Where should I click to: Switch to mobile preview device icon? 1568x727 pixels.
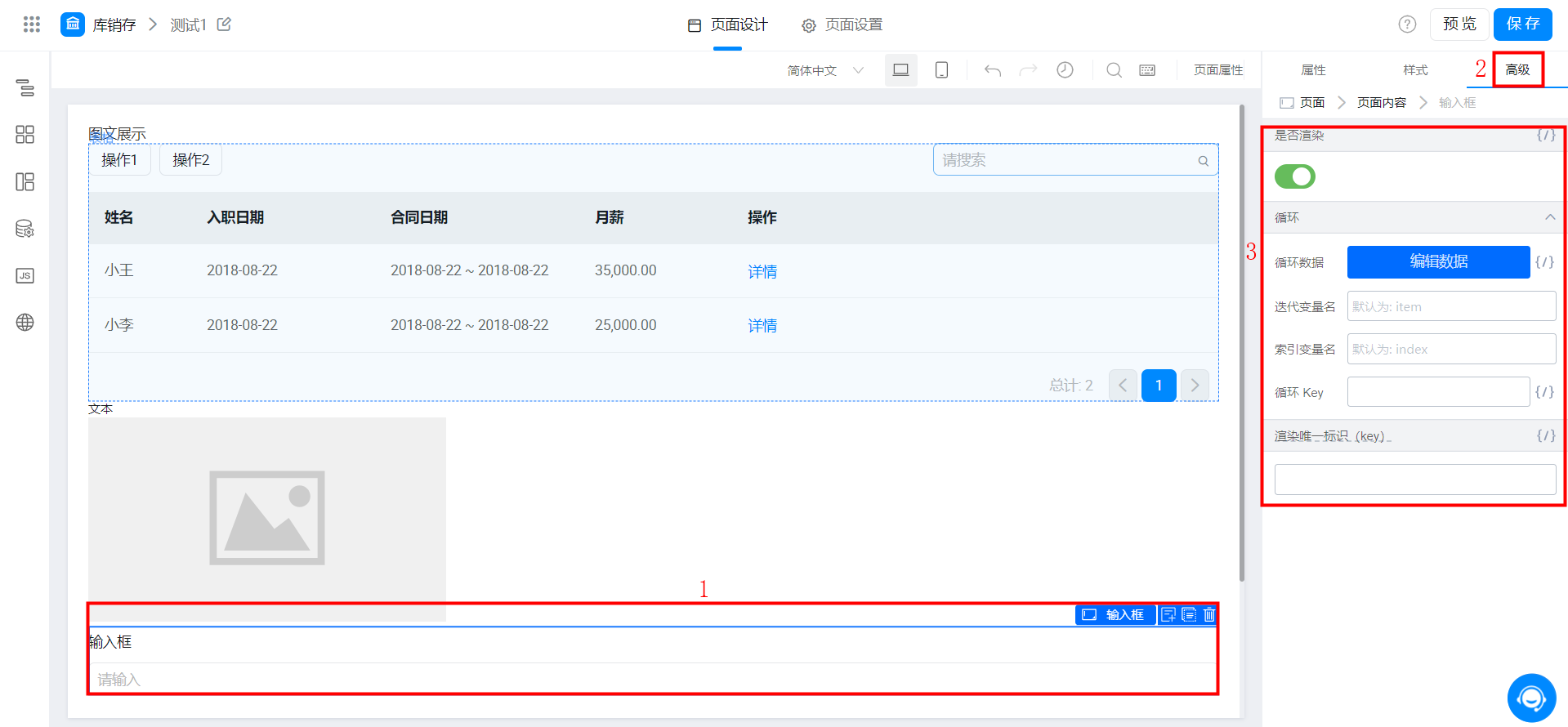(x=941, y=70)
